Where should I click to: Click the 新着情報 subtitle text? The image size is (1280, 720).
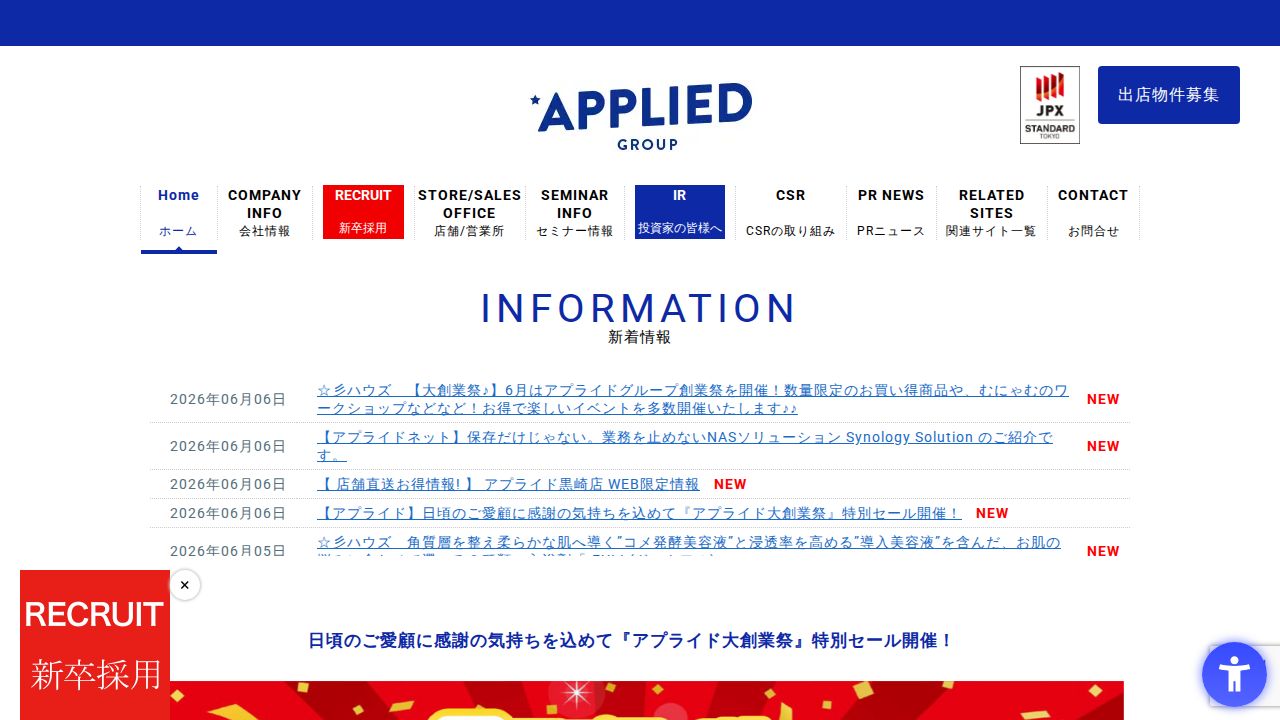coord(640,337)
